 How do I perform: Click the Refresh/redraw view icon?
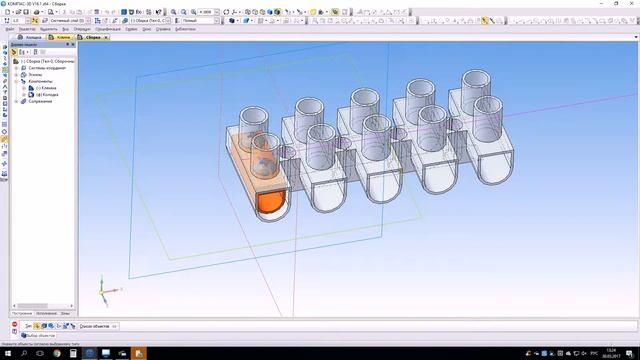pos(226,12)
